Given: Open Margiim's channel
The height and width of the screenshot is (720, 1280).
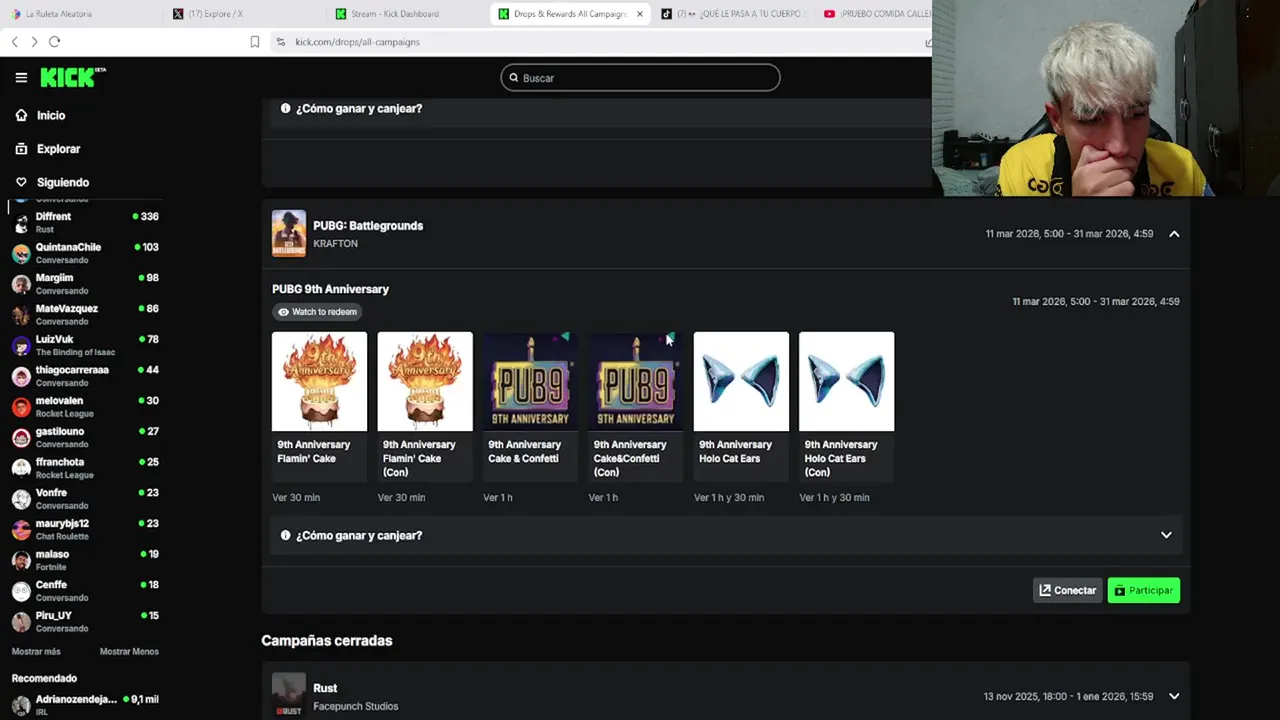Looking at the screenshot, I should (85, 284).
